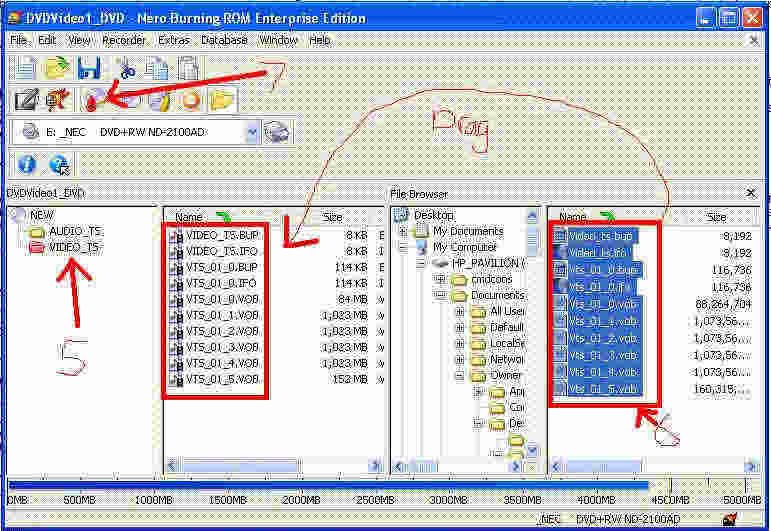This screenshot has width=771, height=531.
Task: Select the Owner folder in tree
Action: [507, 376]
